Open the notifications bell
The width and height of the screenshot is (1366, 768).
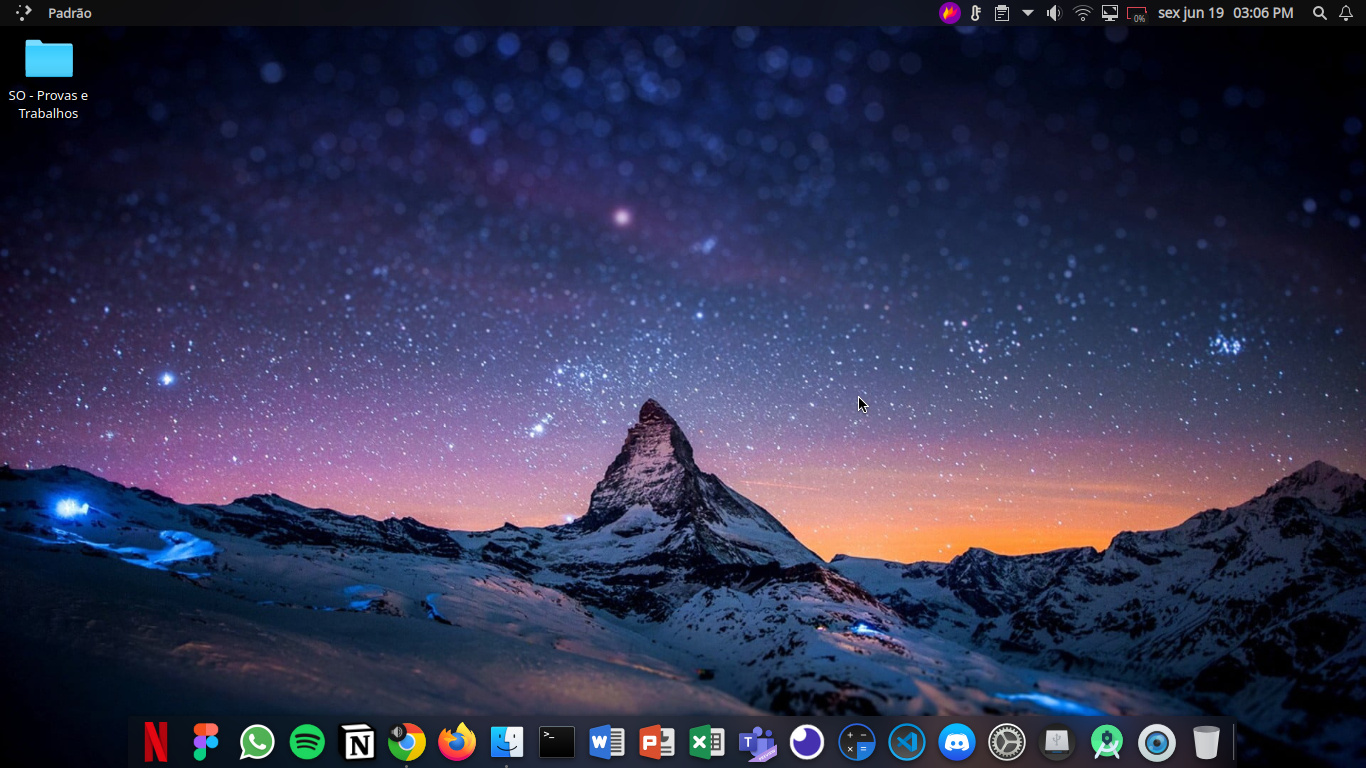1346,13
